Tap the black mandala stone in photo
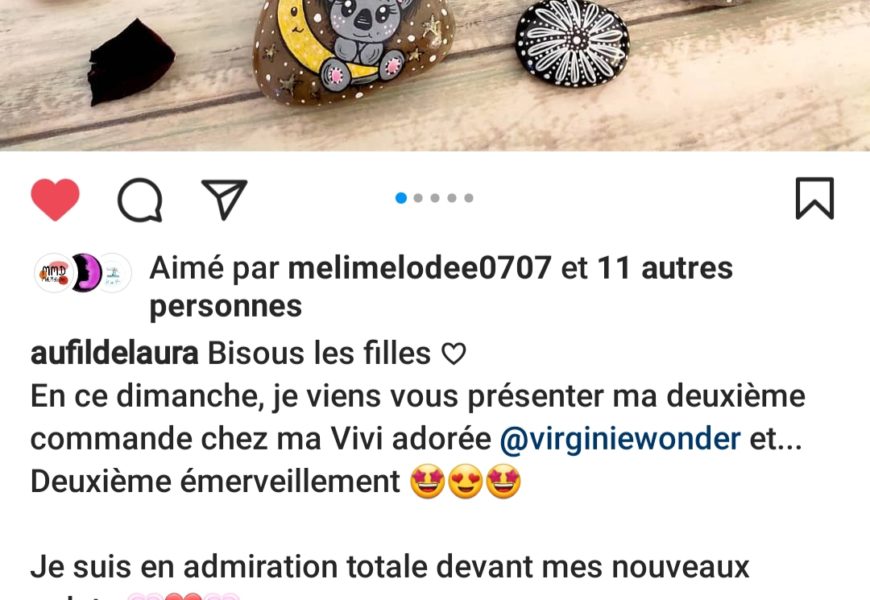Image resolution: width=870 pixels, height=600 pixels. (572, 43)
